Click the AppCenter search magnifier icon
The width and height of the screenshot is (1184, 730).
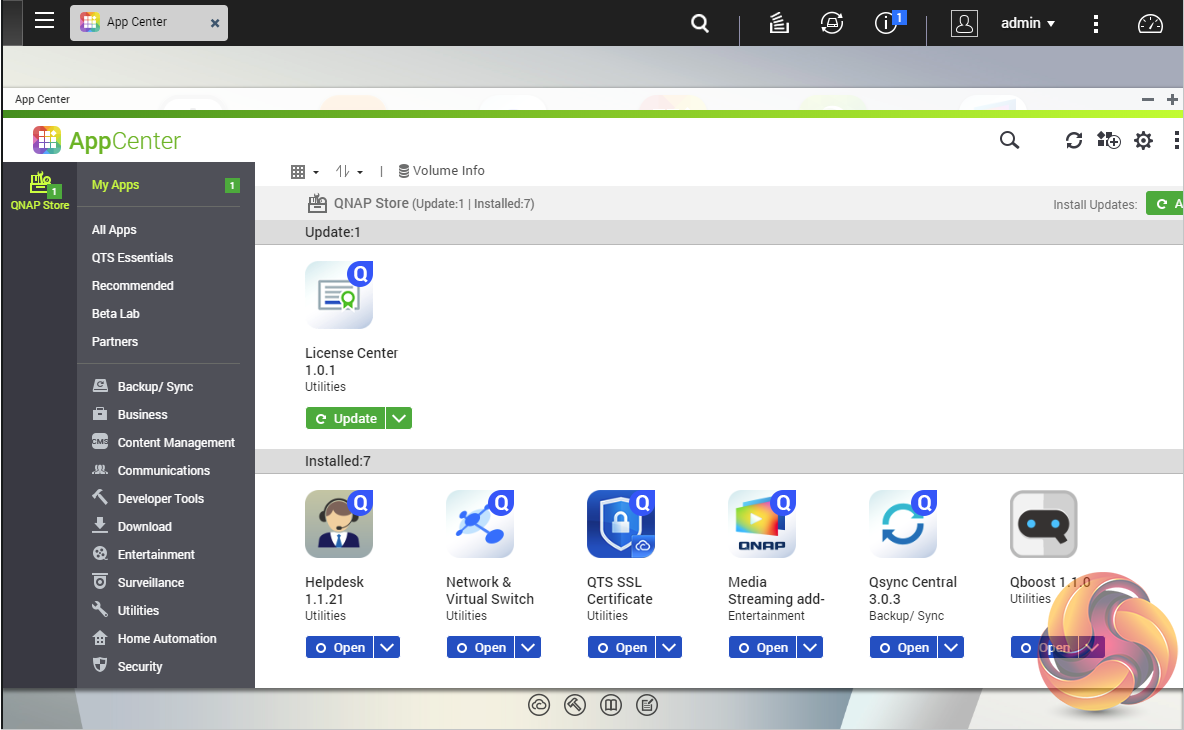[1009, 141]
